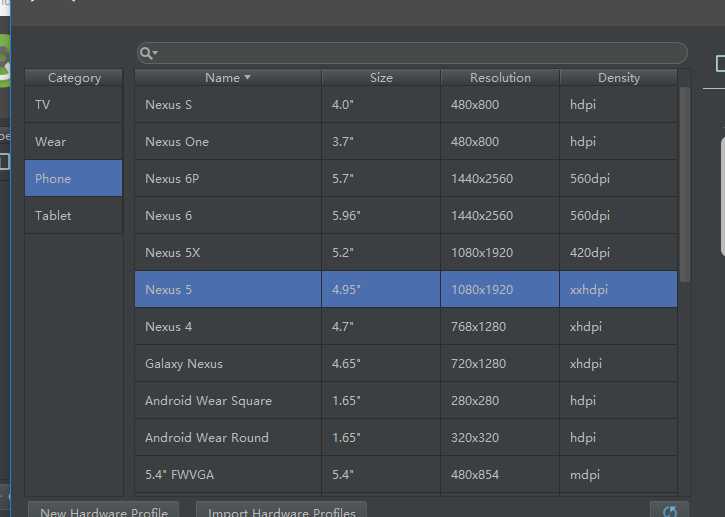Choose the Nexus 4 device
The height and width of the screenshot is (517, 725).
[406, 326]
